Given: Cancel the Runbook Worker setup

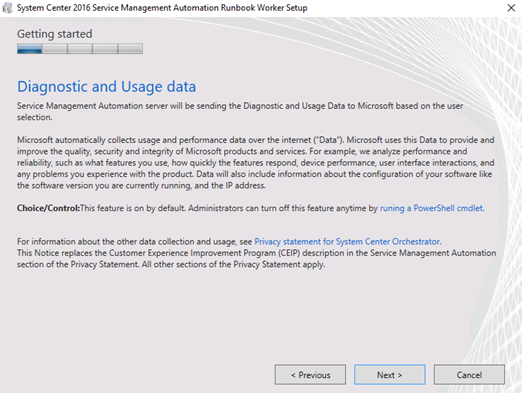Looking at the screenshot, I should click(x=469, y=375).
